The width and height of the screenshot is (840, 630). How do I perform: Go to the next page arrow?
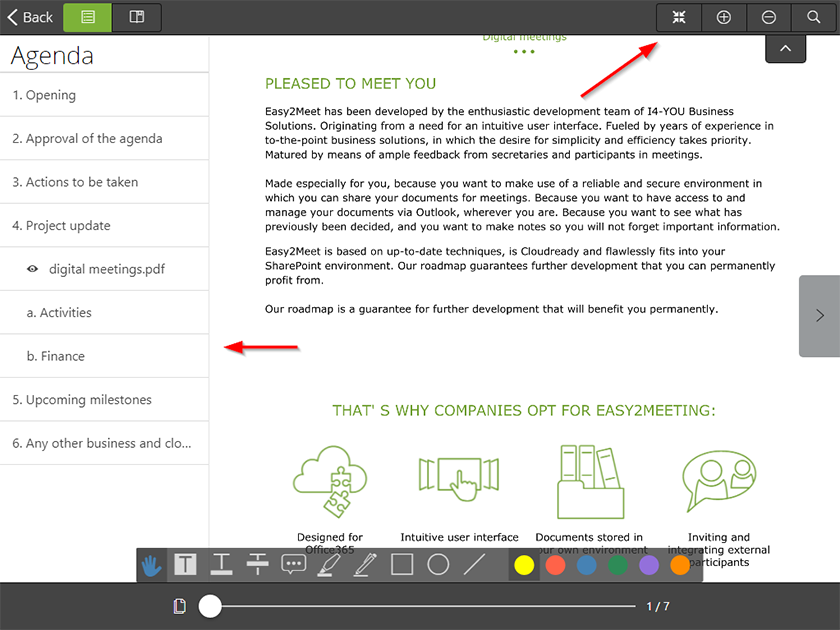tap(820, 316)
